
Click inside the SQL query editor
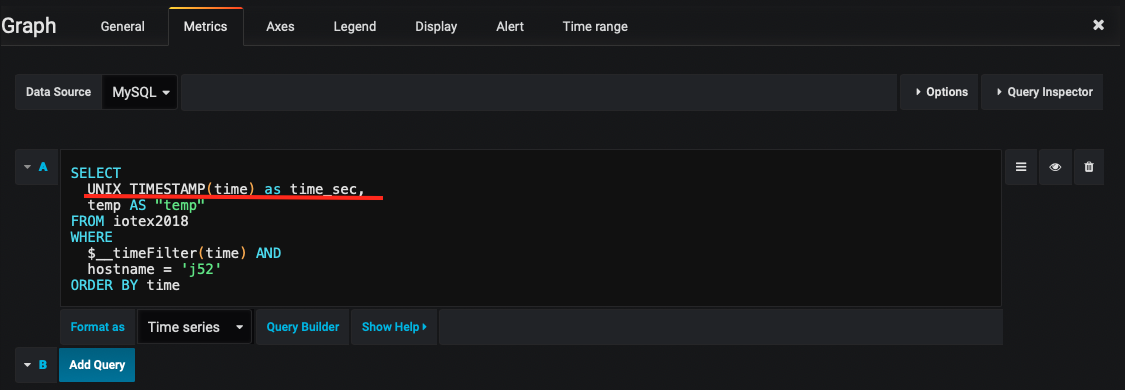point(530,228)
